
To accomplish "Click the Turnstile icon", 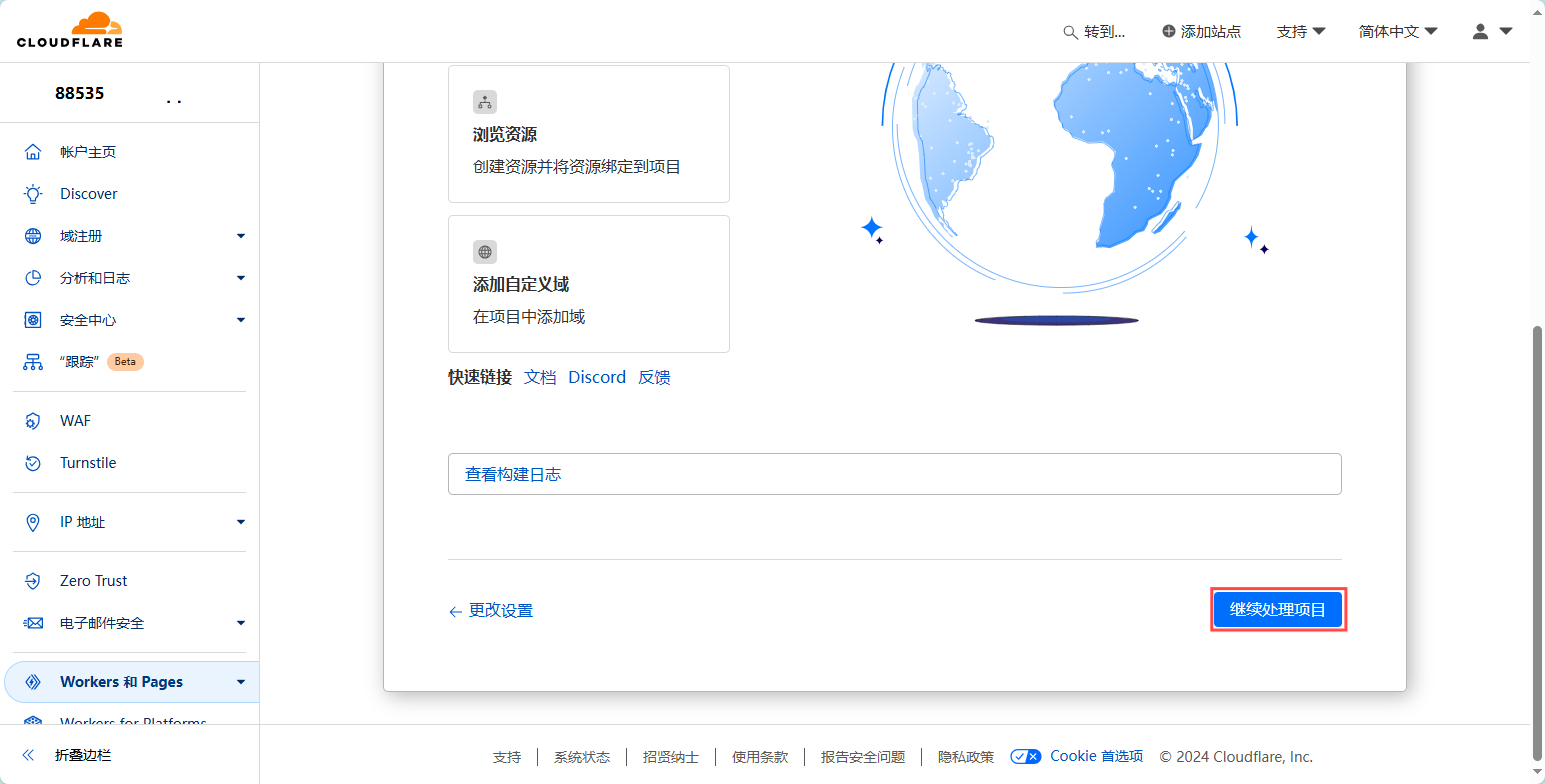I will [x=33, y=463].
